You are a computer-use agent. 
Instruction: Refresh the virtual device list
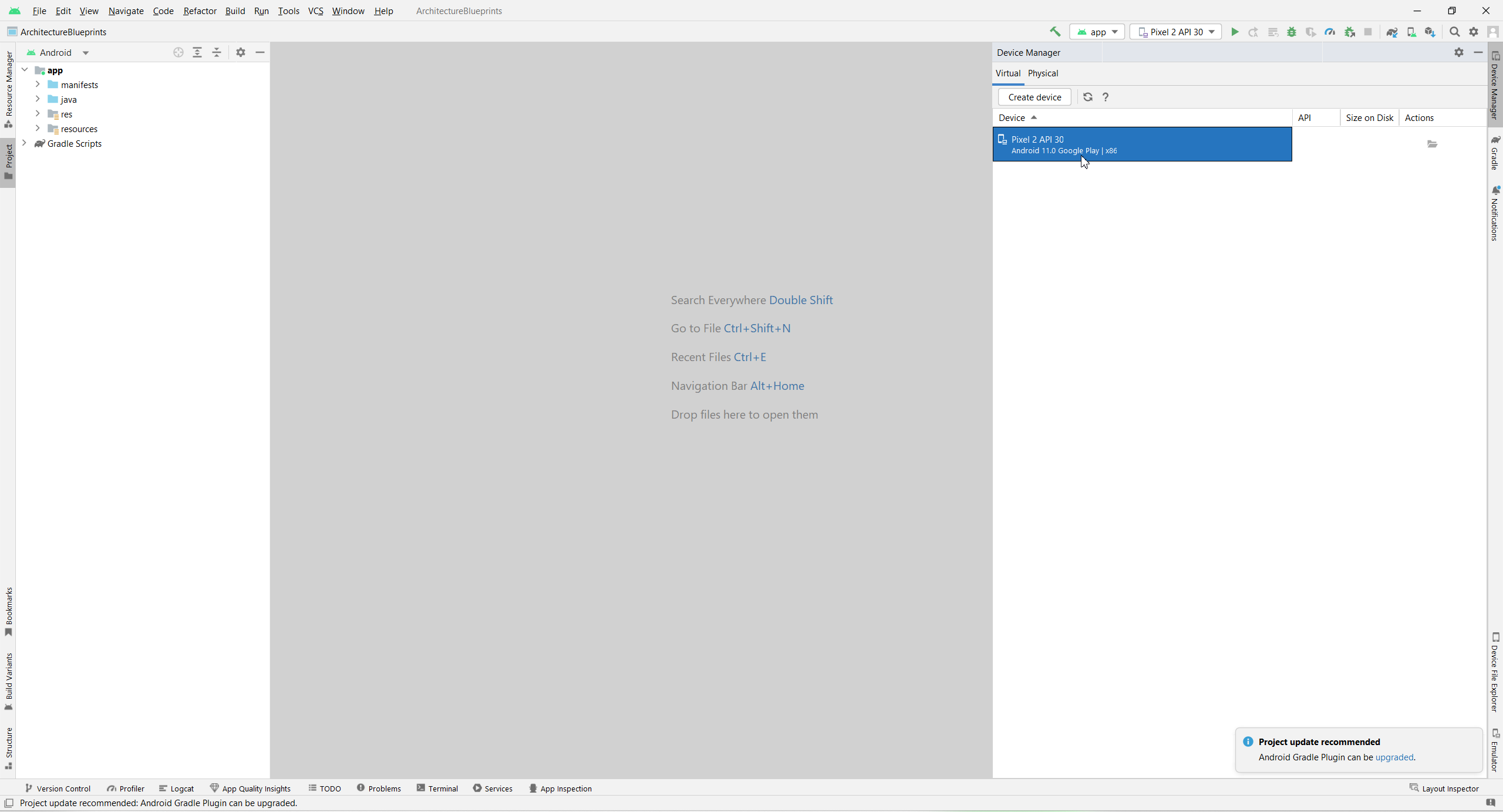click(x=1088, y=97)
